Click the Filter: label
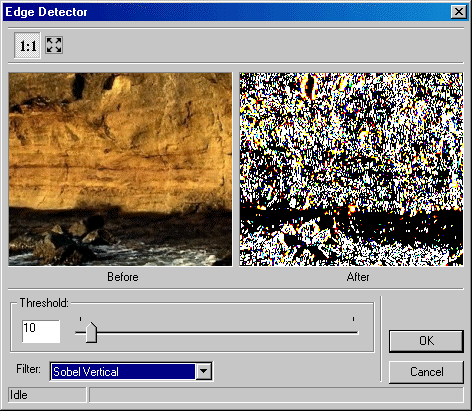The image size is (472, 411). pos(28,369)
